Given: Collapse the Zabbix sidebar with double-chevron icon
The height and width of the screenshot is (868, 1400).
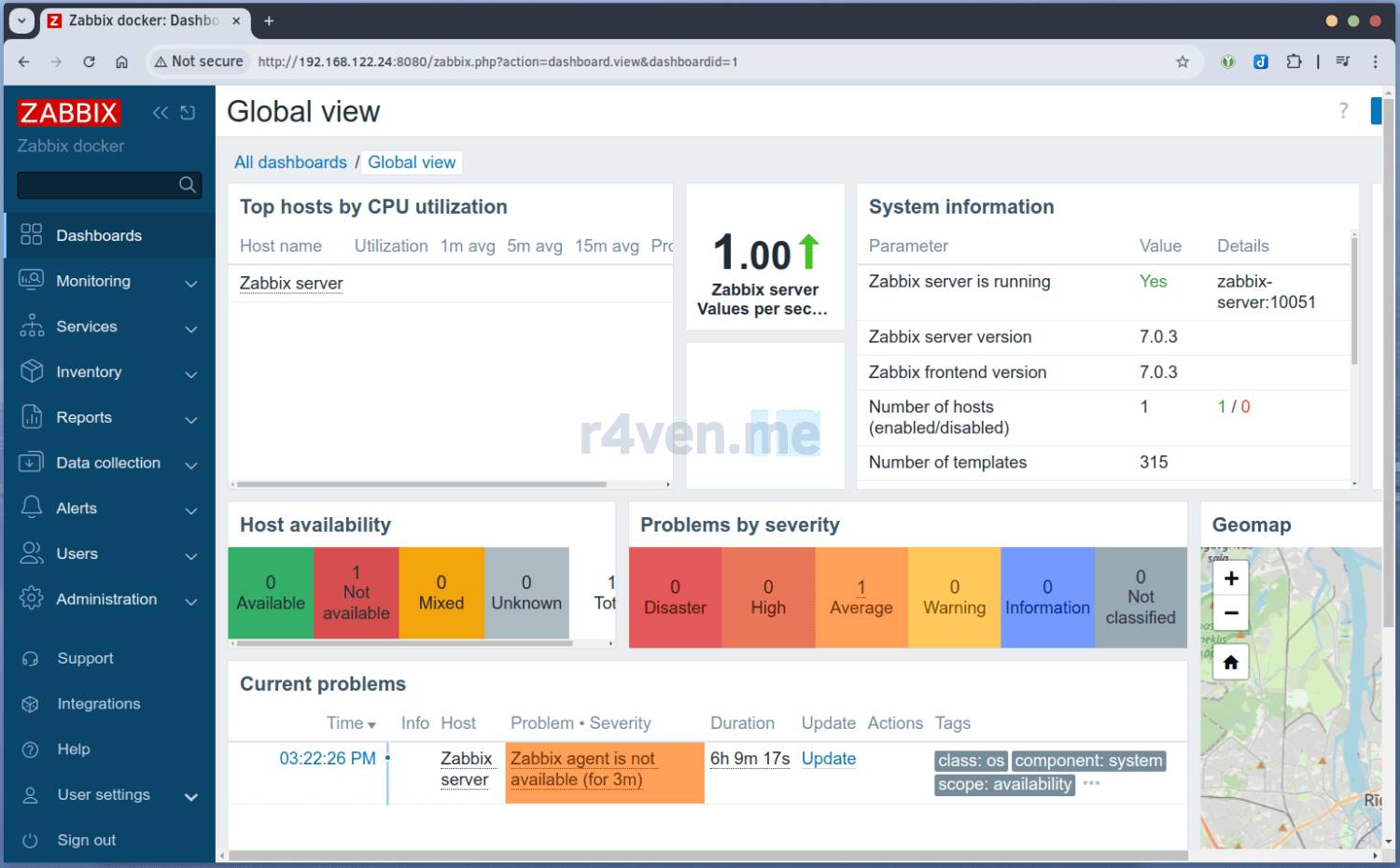Looking at the screenshot, I should tap(161, 113).
